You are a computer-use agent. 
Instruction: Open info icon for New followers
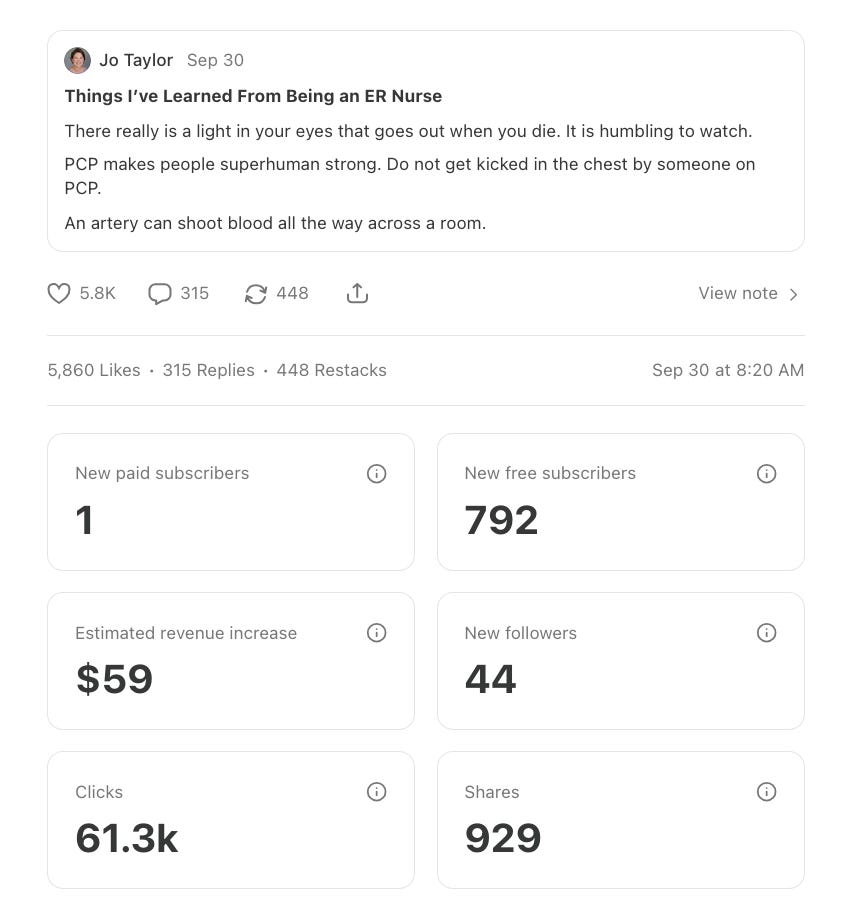pos(766,633)
